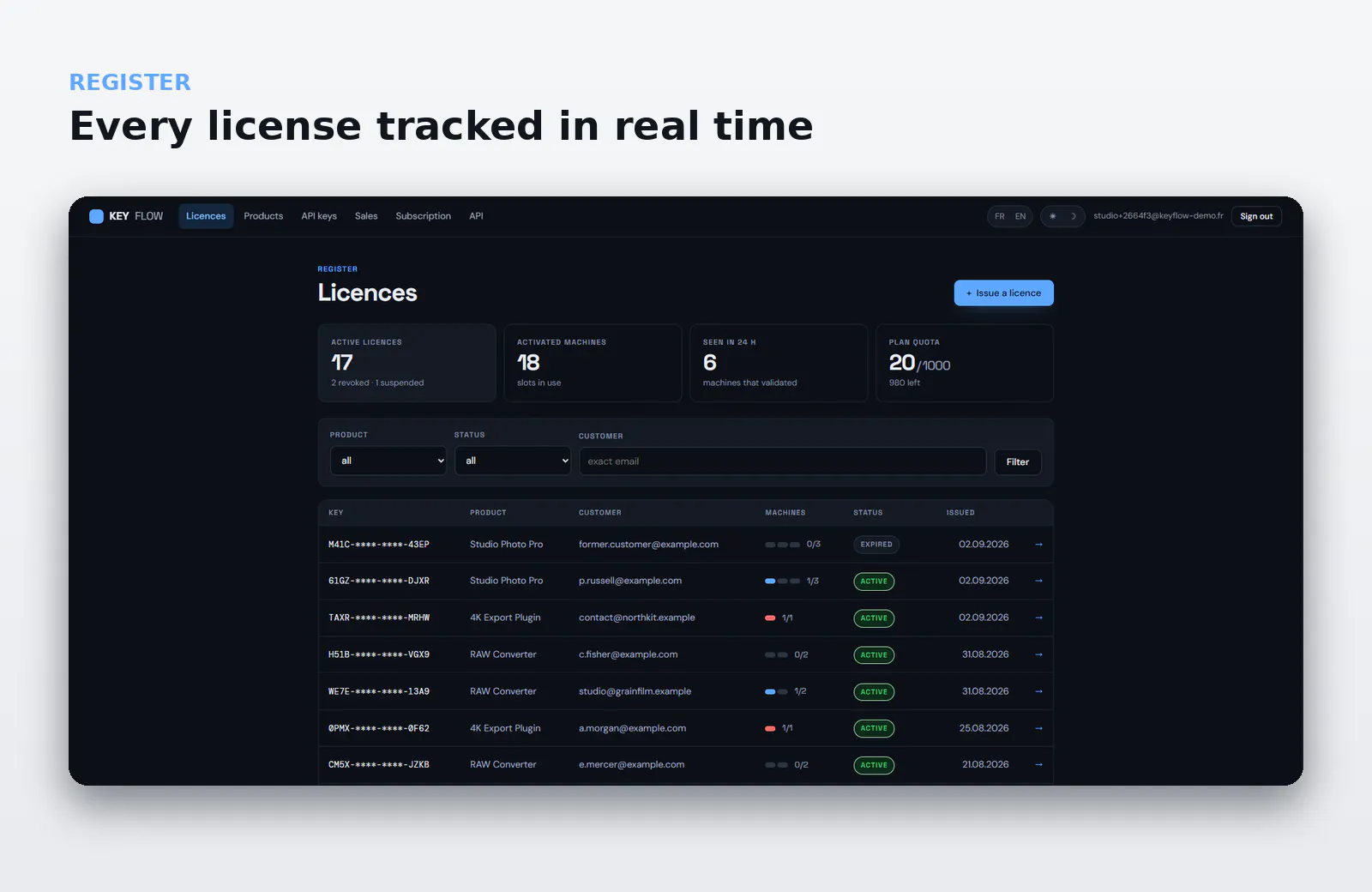Click the Active Licences stat card

coord(407,363)
